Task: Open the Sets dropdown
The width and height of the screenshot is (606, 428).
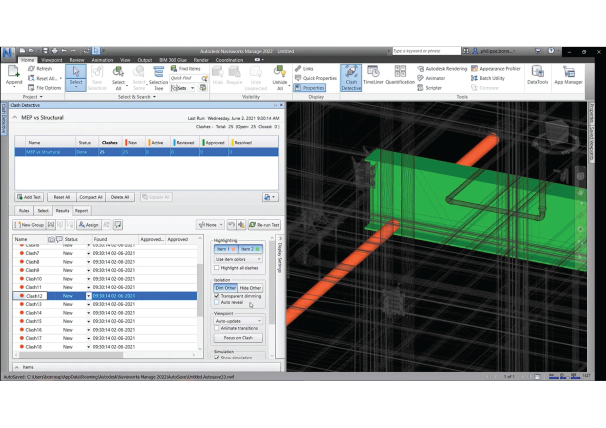Action: tap(183, 88)
